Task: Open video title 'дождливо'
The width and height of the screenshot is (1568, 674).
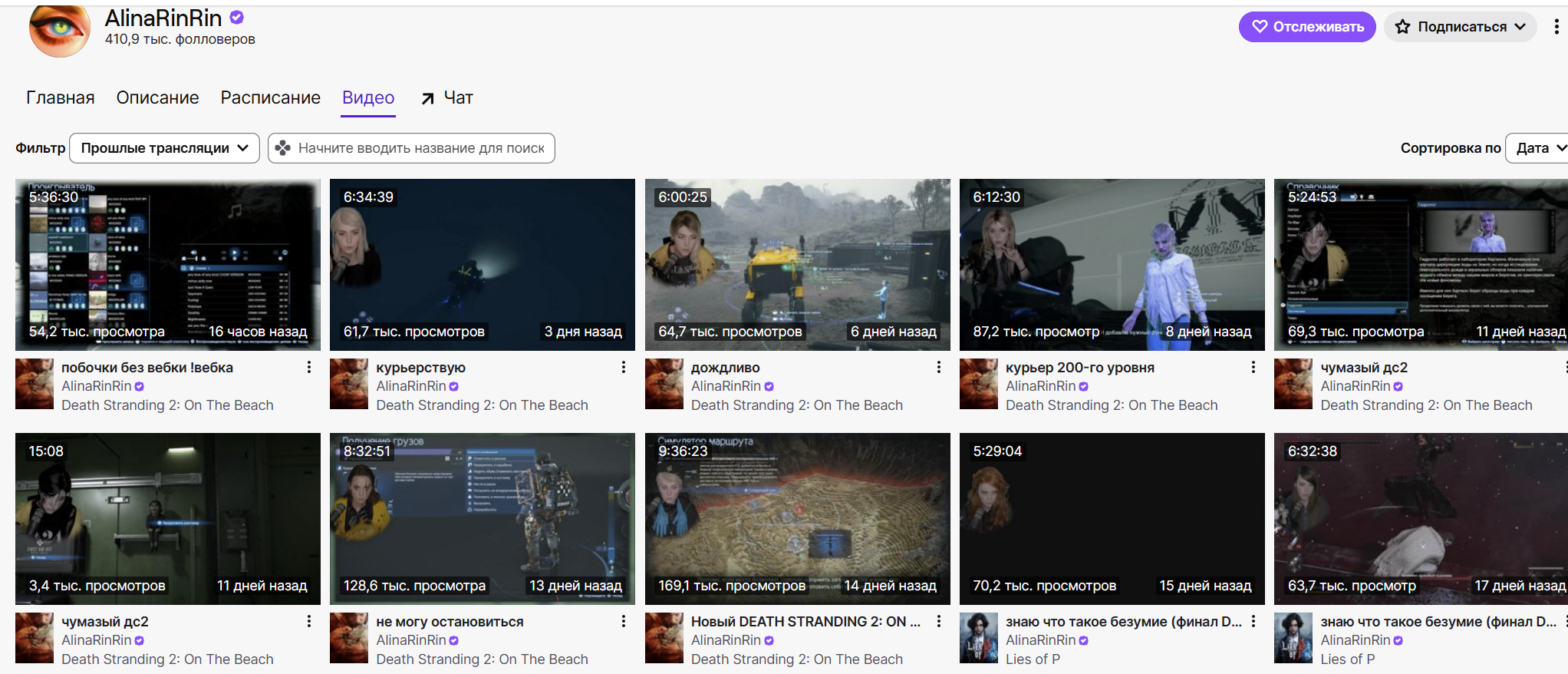Action: 726,368
